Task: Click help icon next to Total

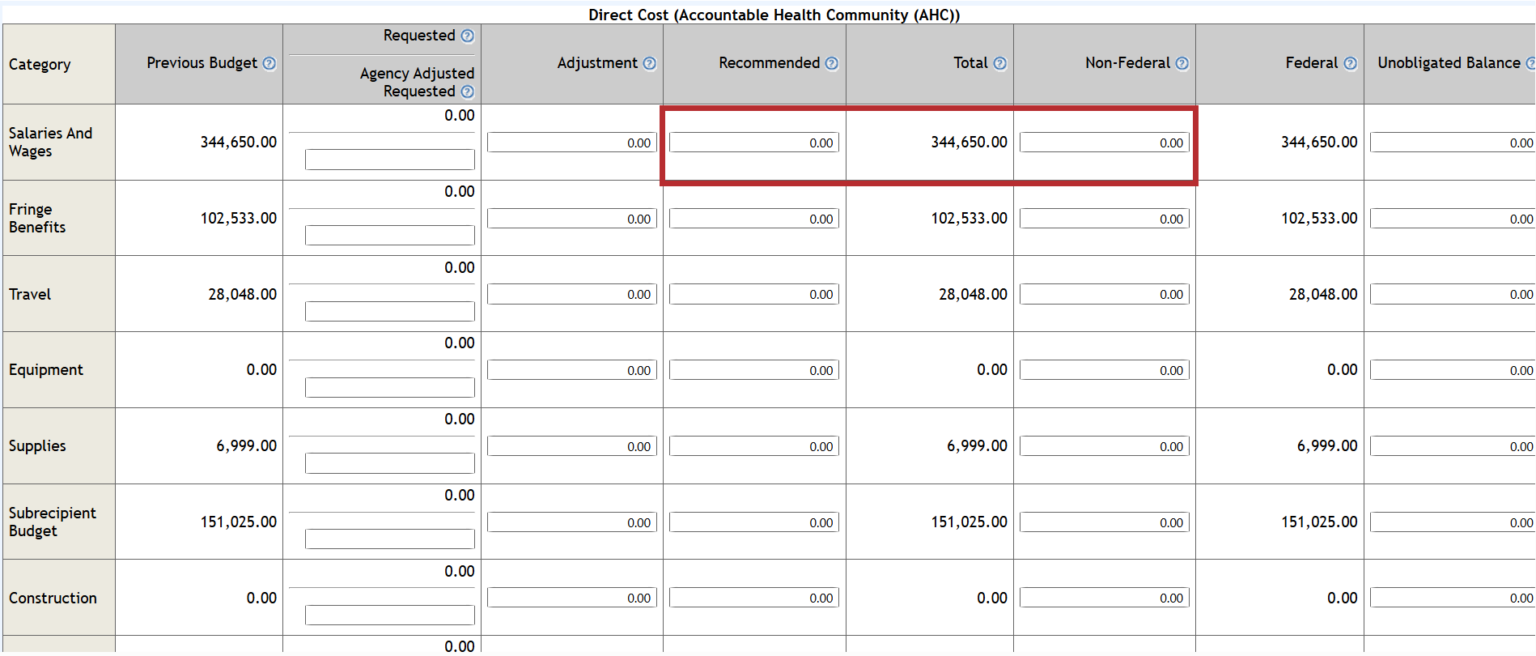Action: [x=1000, y=64]
